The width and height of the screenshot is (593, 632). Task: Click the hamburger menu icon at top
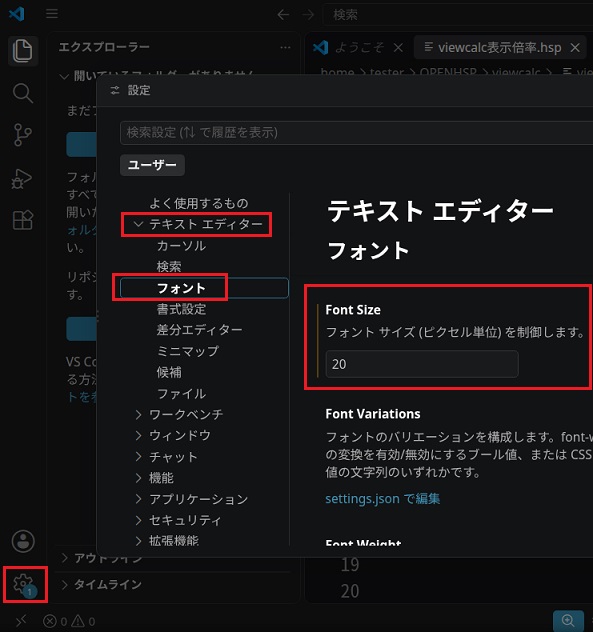click(x=52, y=14)
